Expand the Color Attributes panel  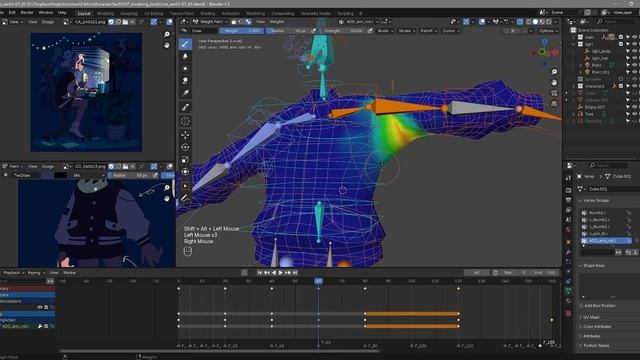pos(597,327)
